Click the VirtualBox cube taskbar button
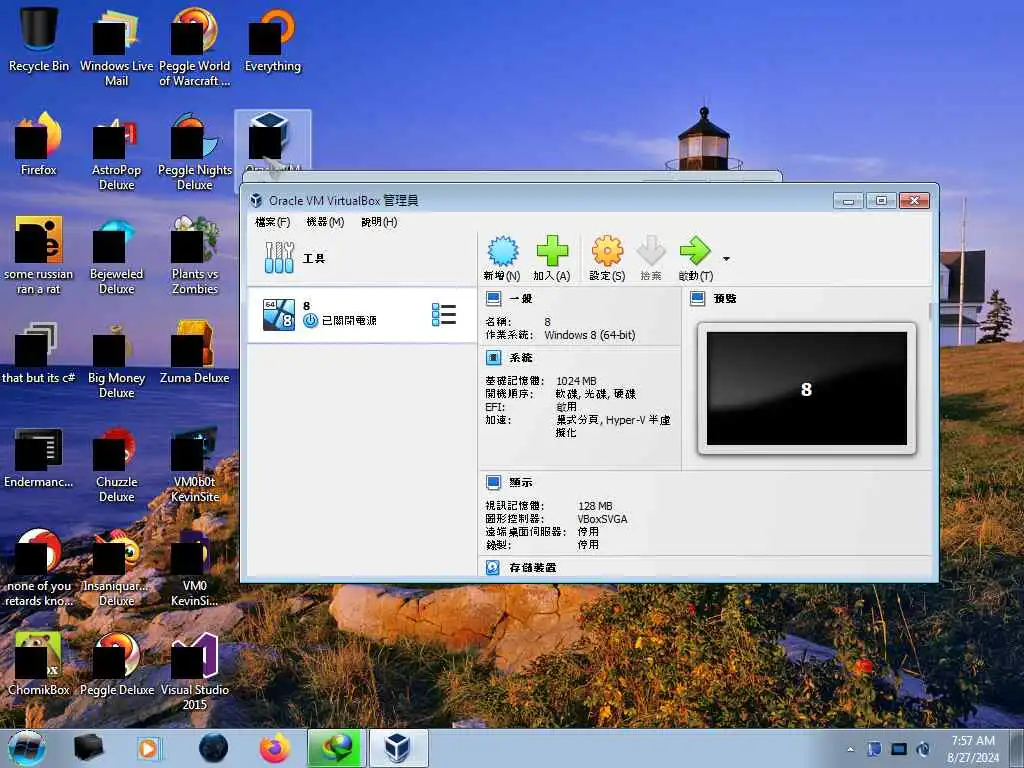 pyautogui.click(x=398, y=748)
